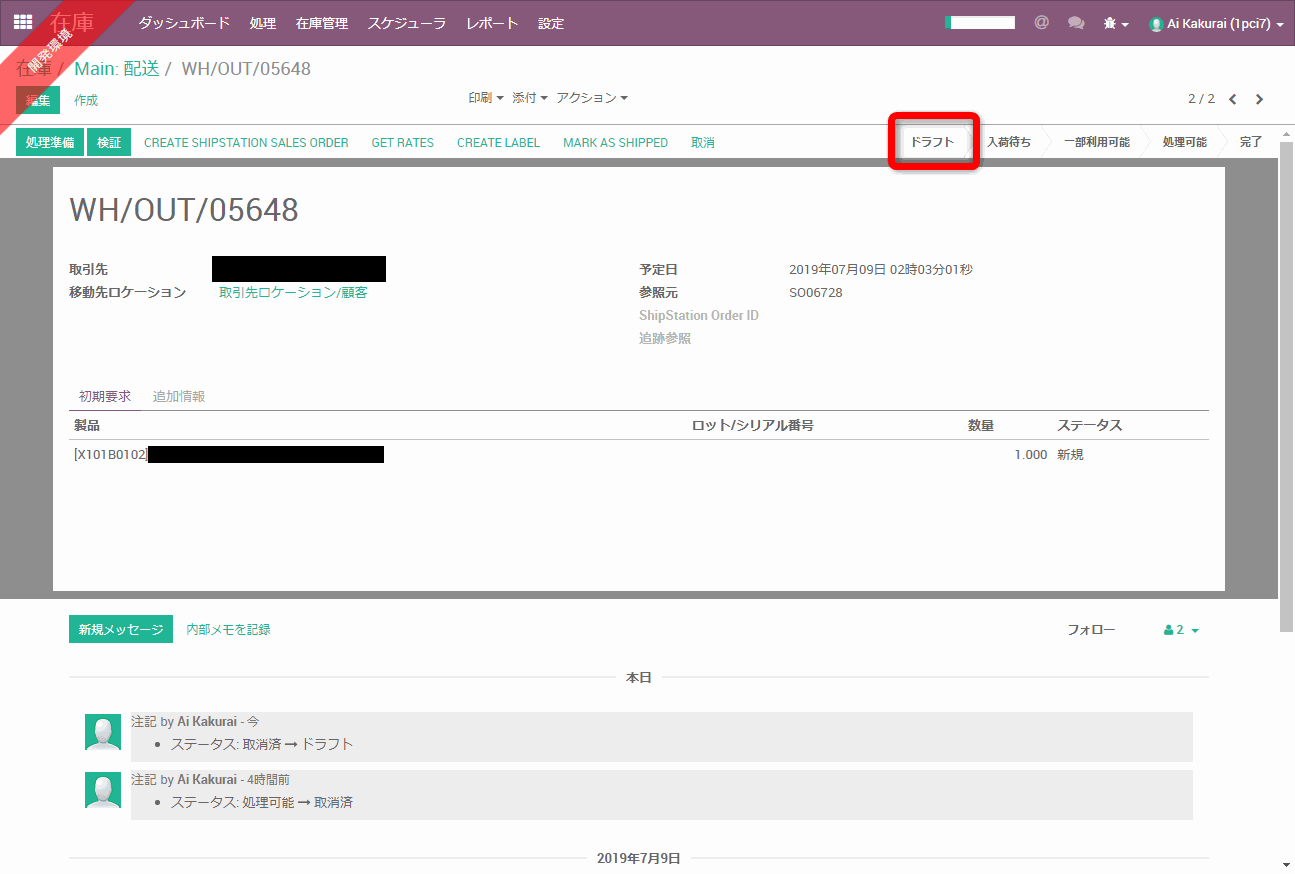Open the debug bug icon menu
The image size is (1295, 874).
(x=1115, y=23)
